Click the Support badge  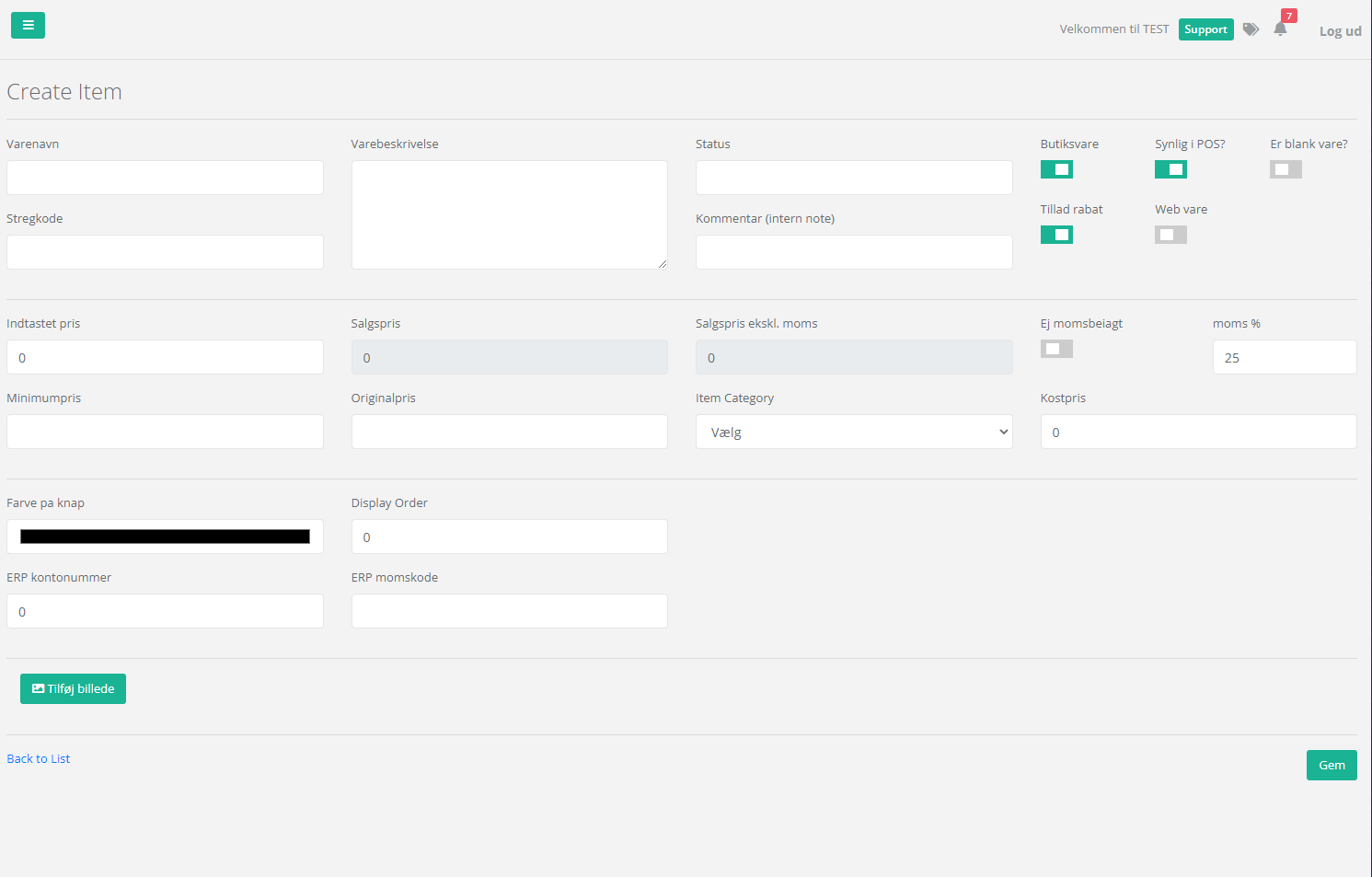point(1205,29)
